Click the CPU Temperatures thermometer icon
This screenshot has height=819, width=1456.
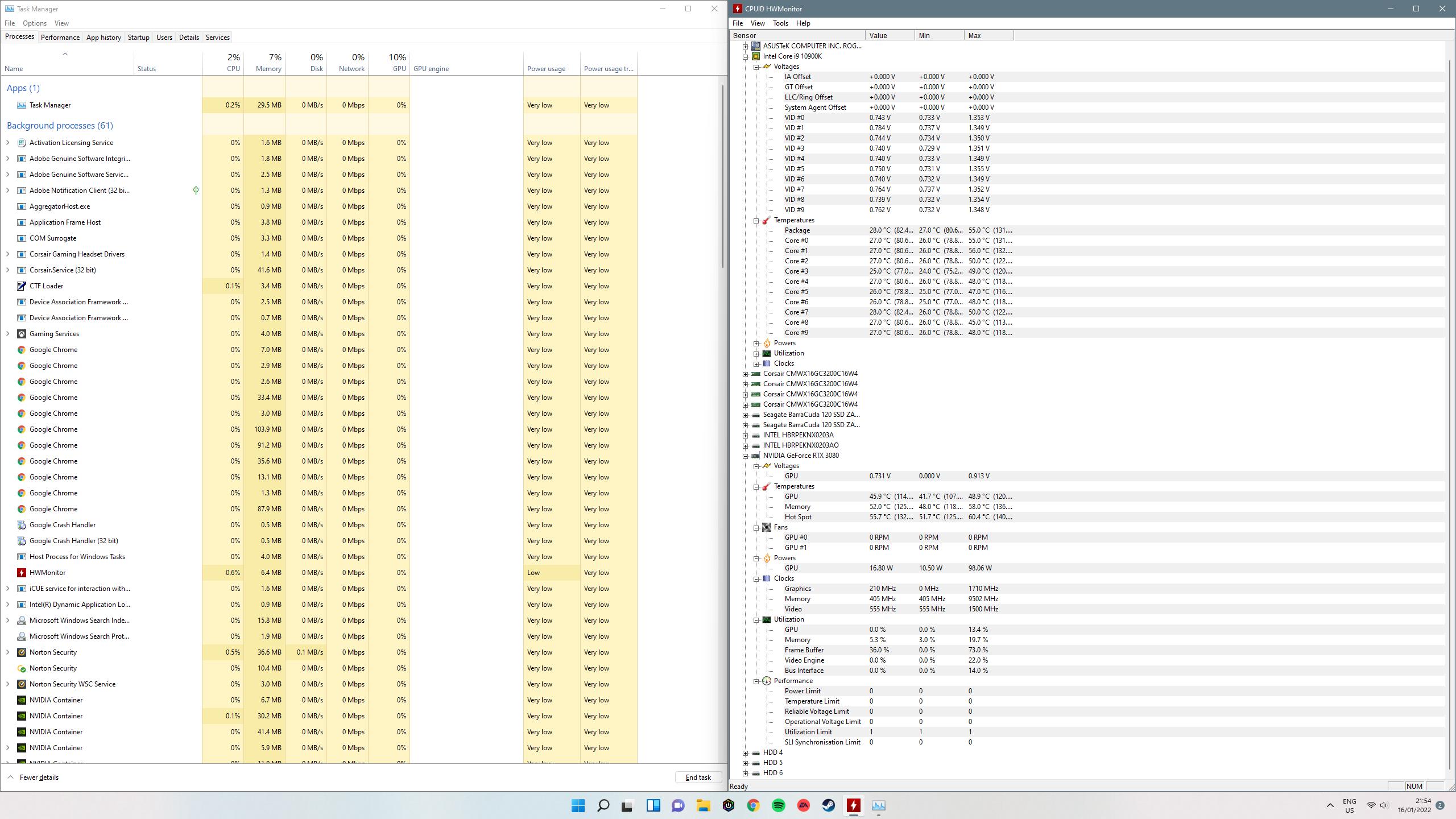click(767, 220)
